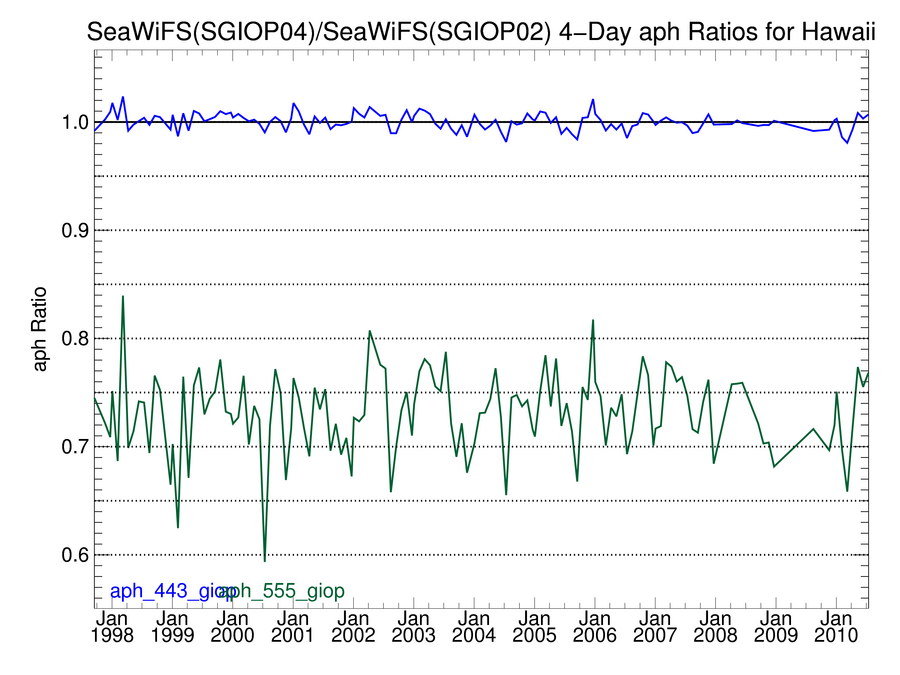900x675 pixels.
Task: Pick the Jan 2003 x-axis label
Action: (x=414, y=627)
